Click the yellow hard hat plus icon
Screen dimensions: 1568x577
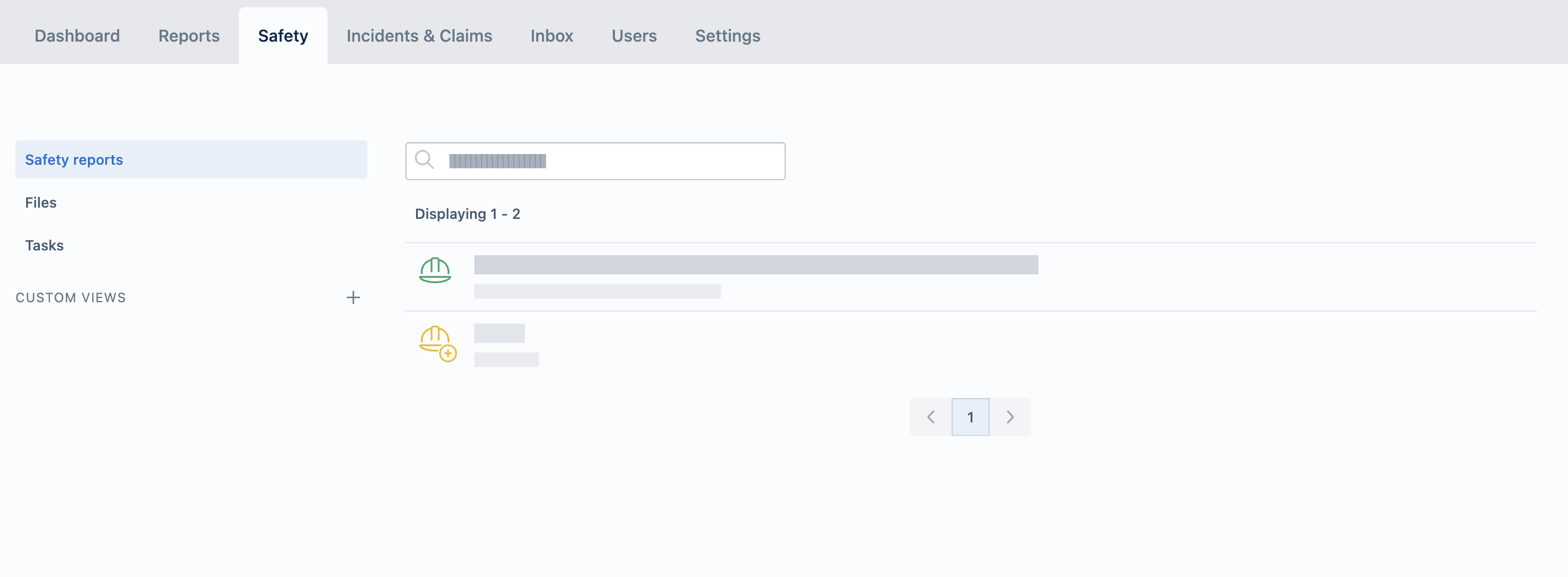pyautogui.click(x=437, y=344)
